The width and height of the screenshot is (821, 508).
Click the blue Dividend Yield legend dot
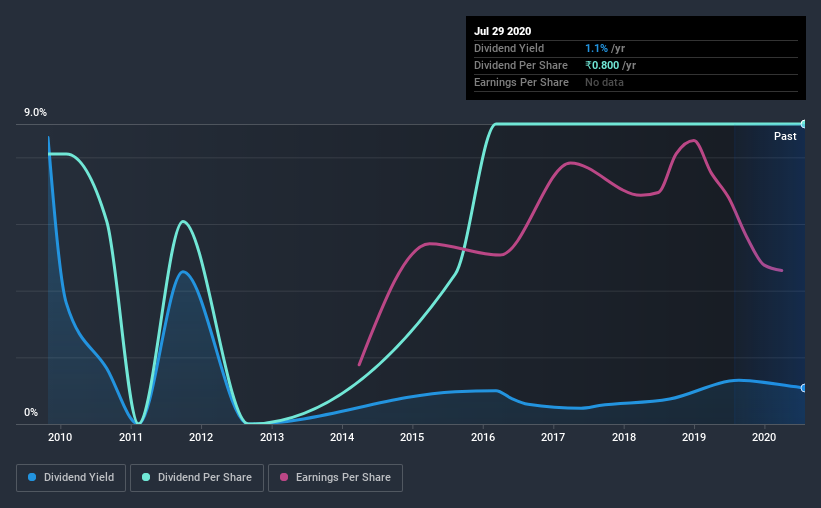point(32,477)
